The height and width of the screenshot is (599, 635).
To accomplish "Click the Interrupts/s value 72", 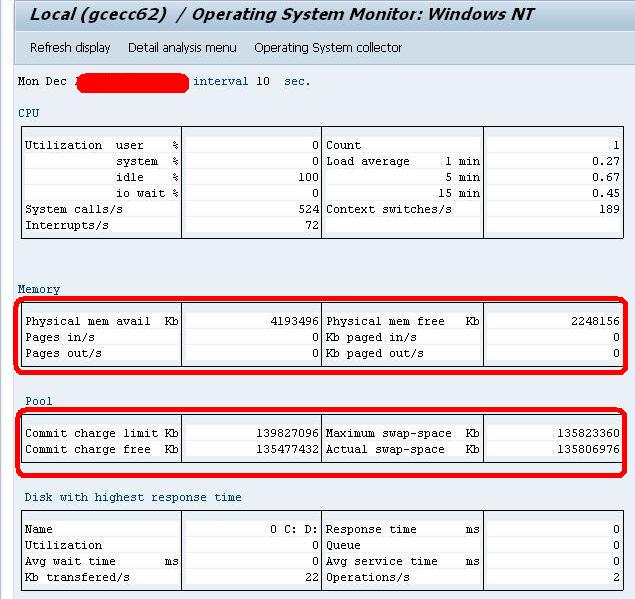I will click(312, 225).
